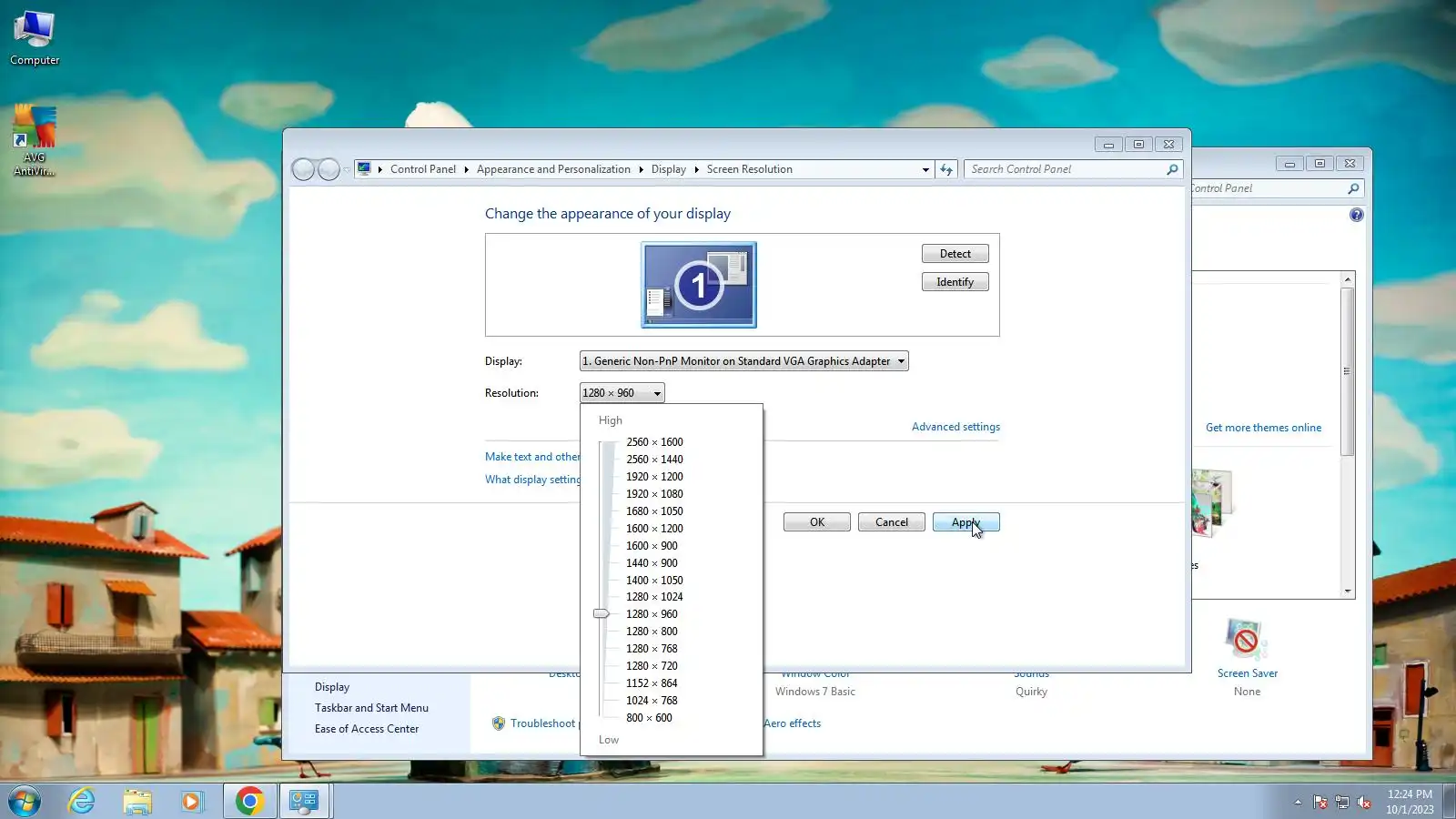Click the Control Panel breadcrumb
1456x819 pixels.
[423, 169]
